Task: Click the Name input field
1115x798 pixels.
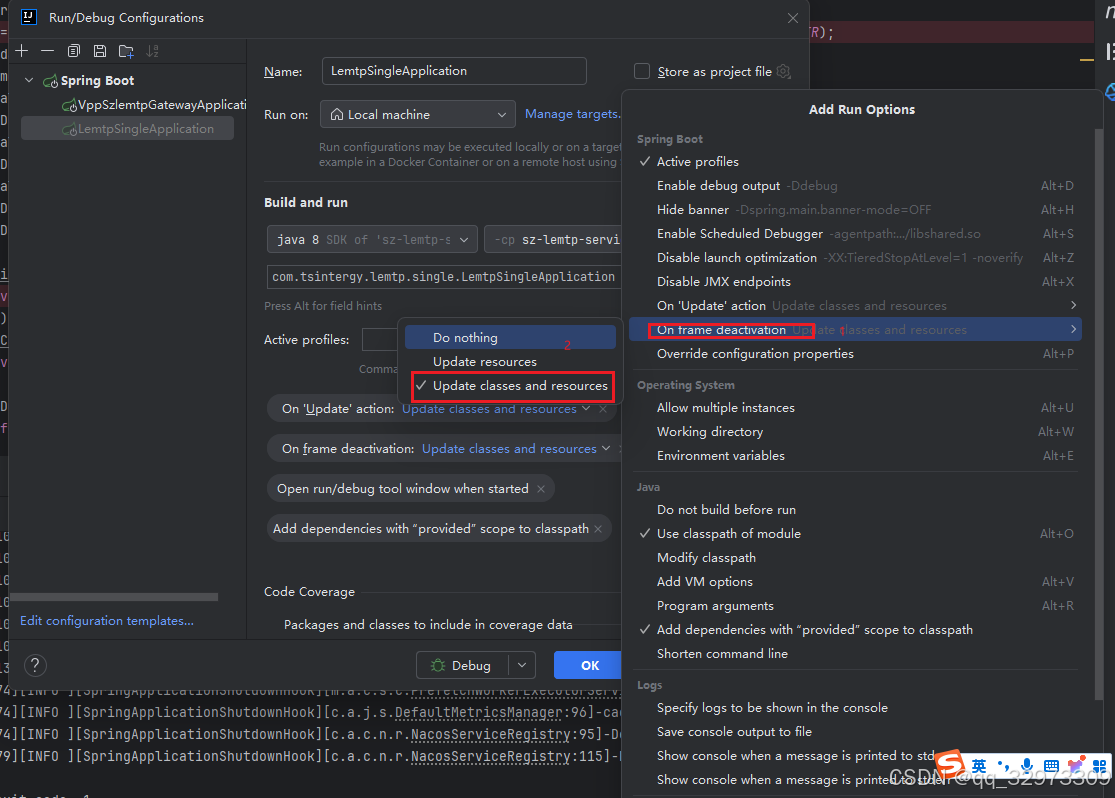Action: click(454, 71)
